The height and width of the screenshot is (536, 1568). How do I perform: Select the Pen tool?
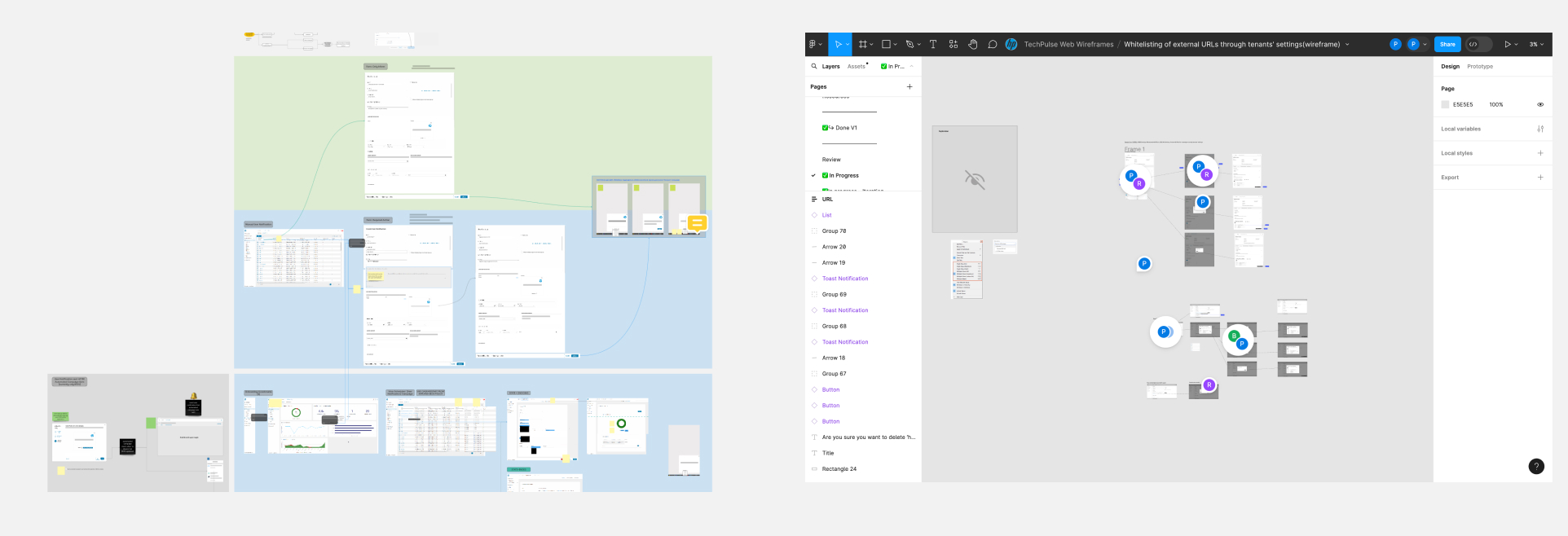910,44
